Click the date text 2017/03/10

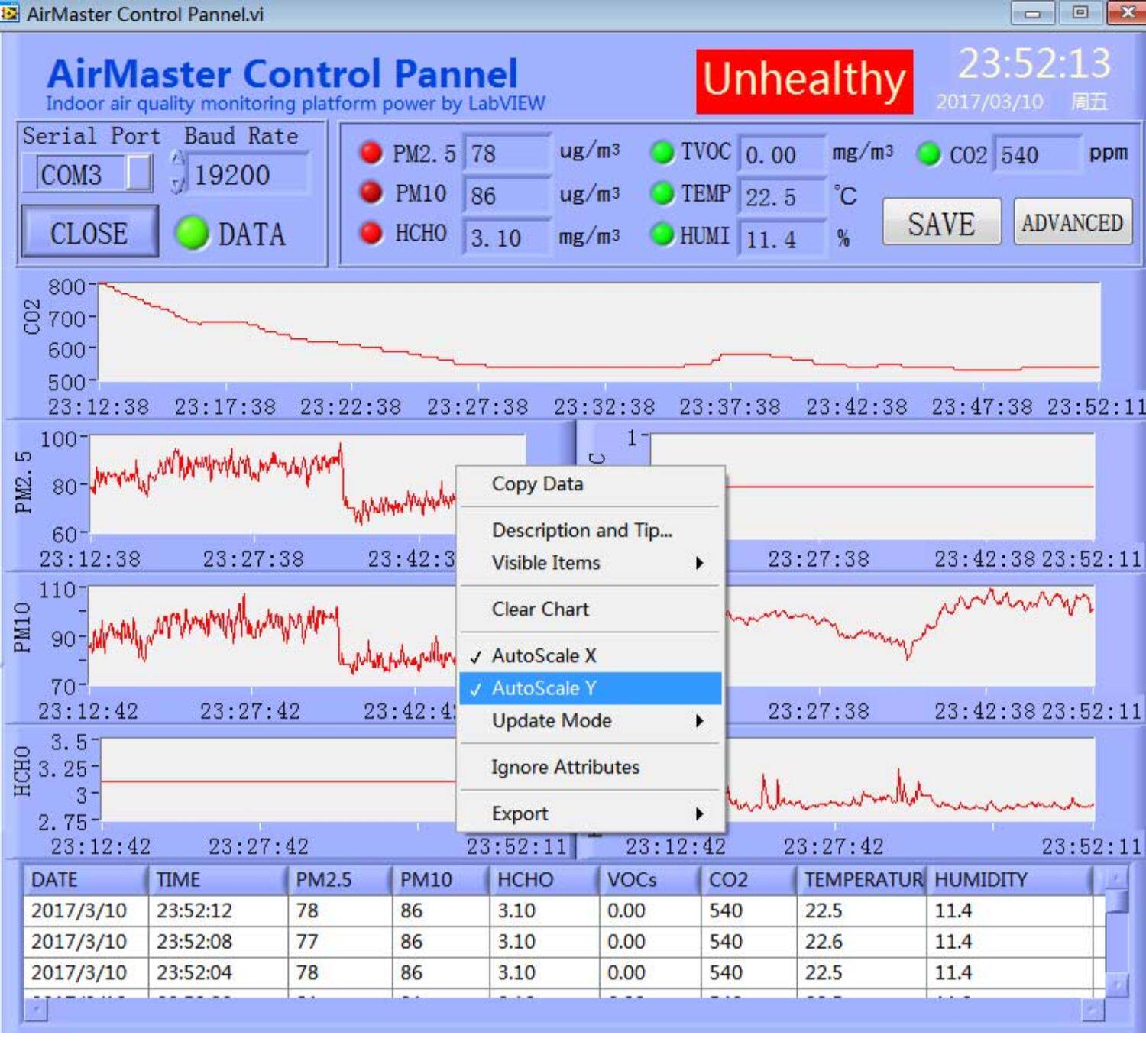pyautogui.click(x=989, y=102)
